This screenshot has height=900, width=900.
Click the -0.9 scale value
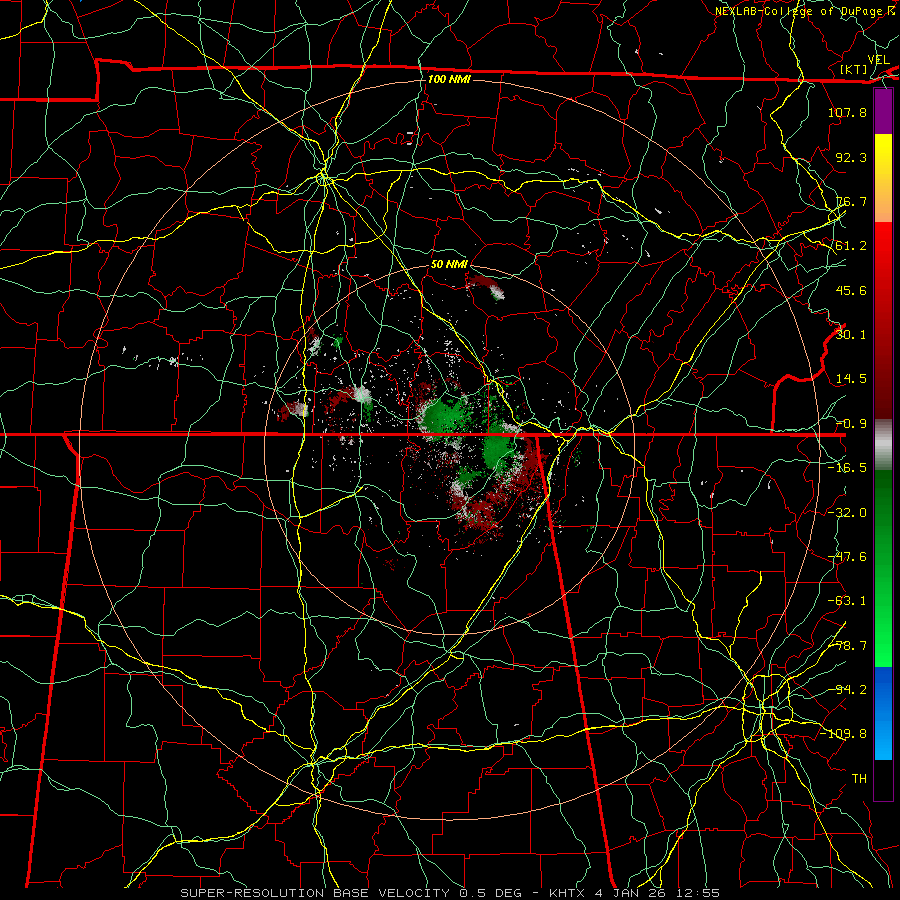point(851,424)
